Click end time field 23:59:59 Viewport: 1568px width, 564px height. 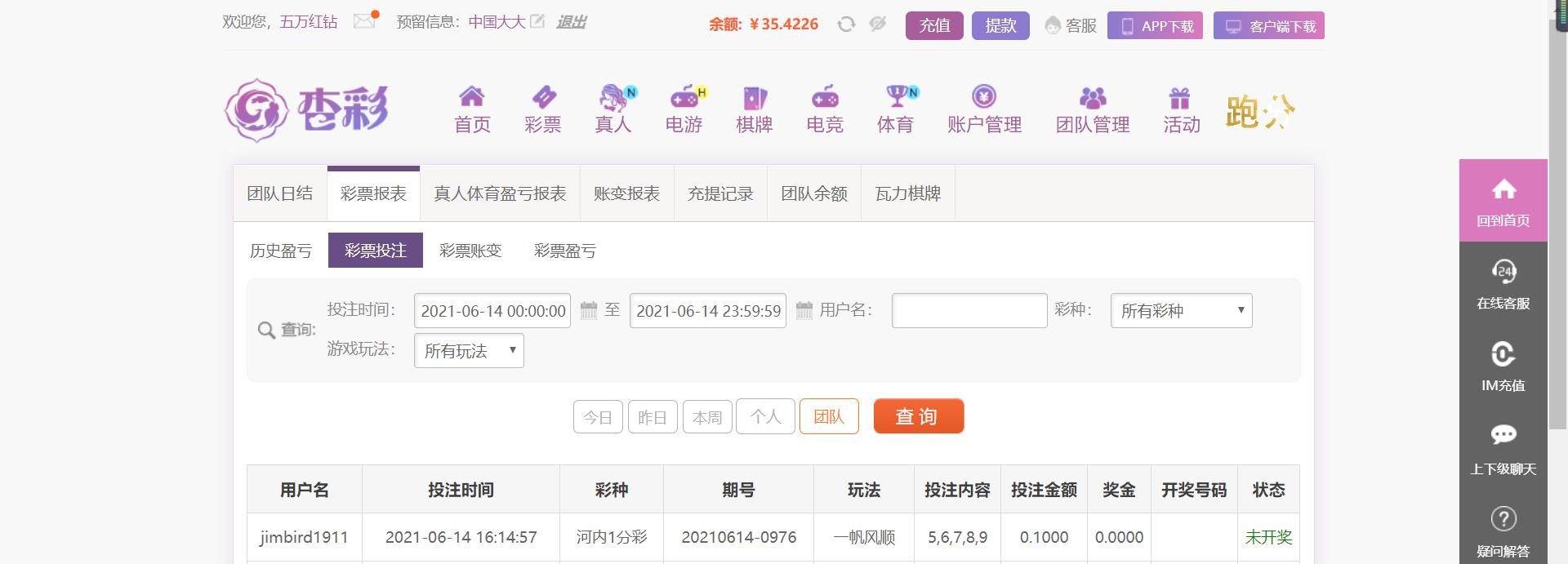click(x=708, y=311)
